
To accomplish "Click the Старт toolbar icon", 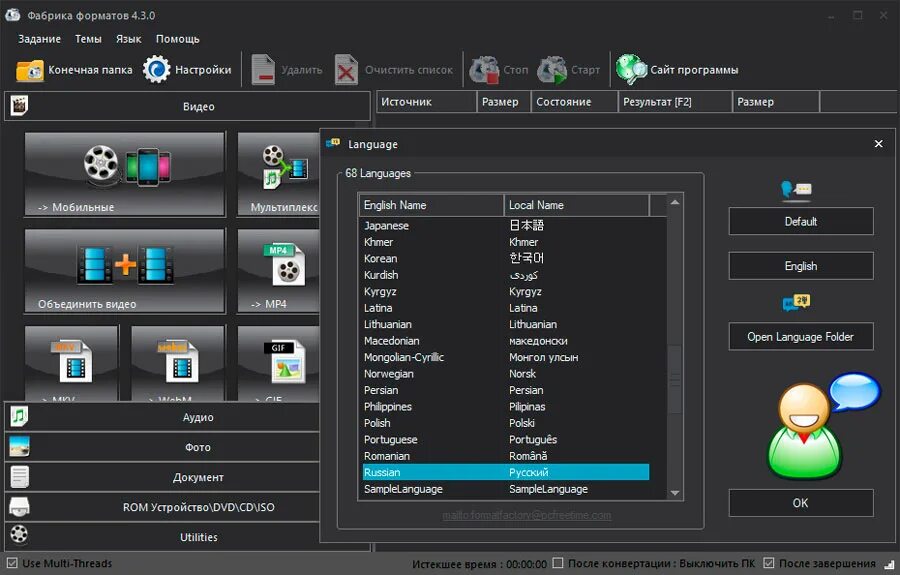I will [x=552, y=69].
